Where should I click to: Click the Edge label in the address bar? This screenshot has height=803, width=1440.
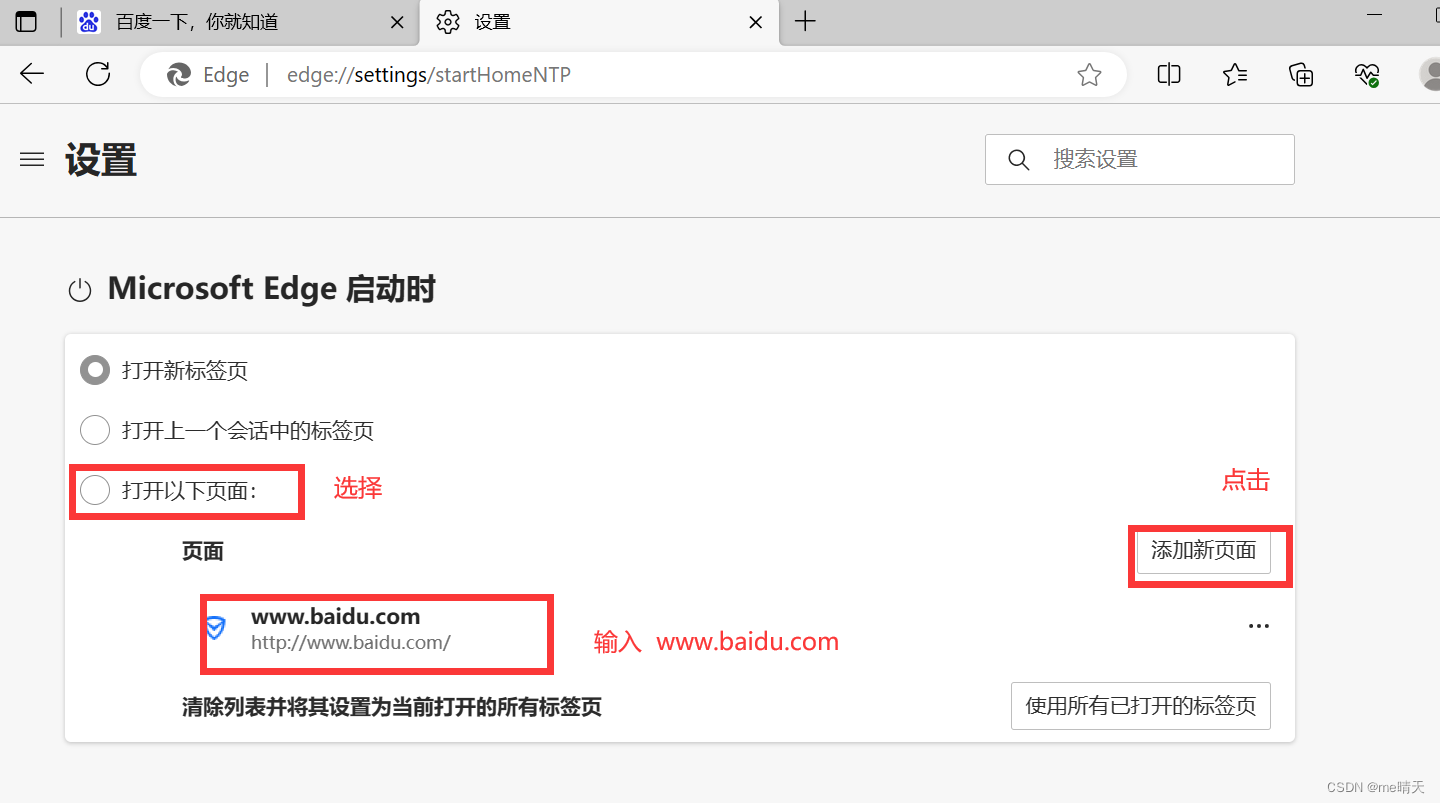click(225, 74)
